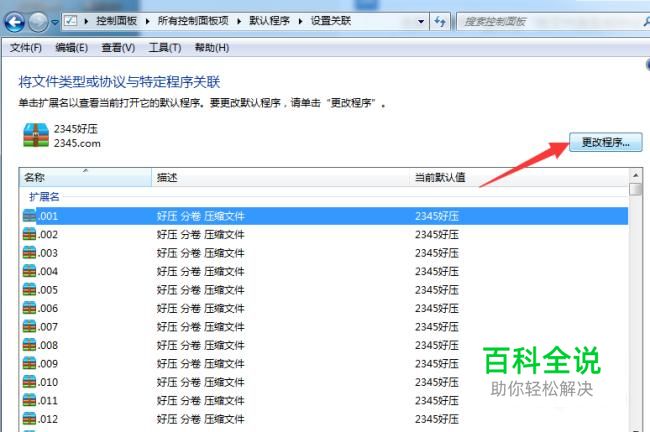
Task: Click the scrollbar up arrow of the list
Action: coord(635,175)
